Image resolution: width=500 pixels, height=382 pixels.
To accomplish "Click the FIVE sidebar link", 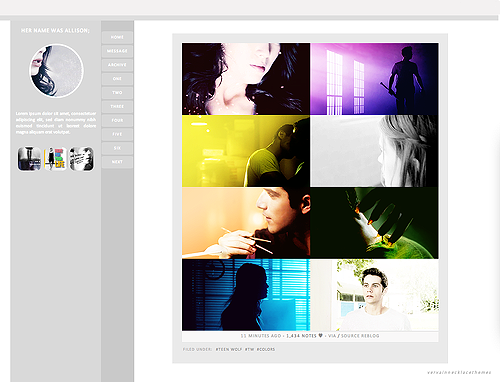I will [x=117, y=134].
